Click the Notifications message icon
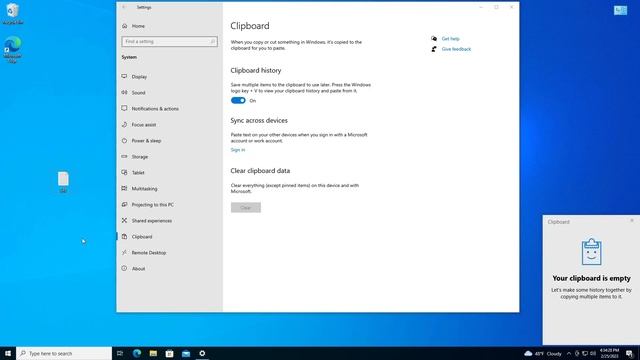The image size is (640, 360). tap(124, 108)
